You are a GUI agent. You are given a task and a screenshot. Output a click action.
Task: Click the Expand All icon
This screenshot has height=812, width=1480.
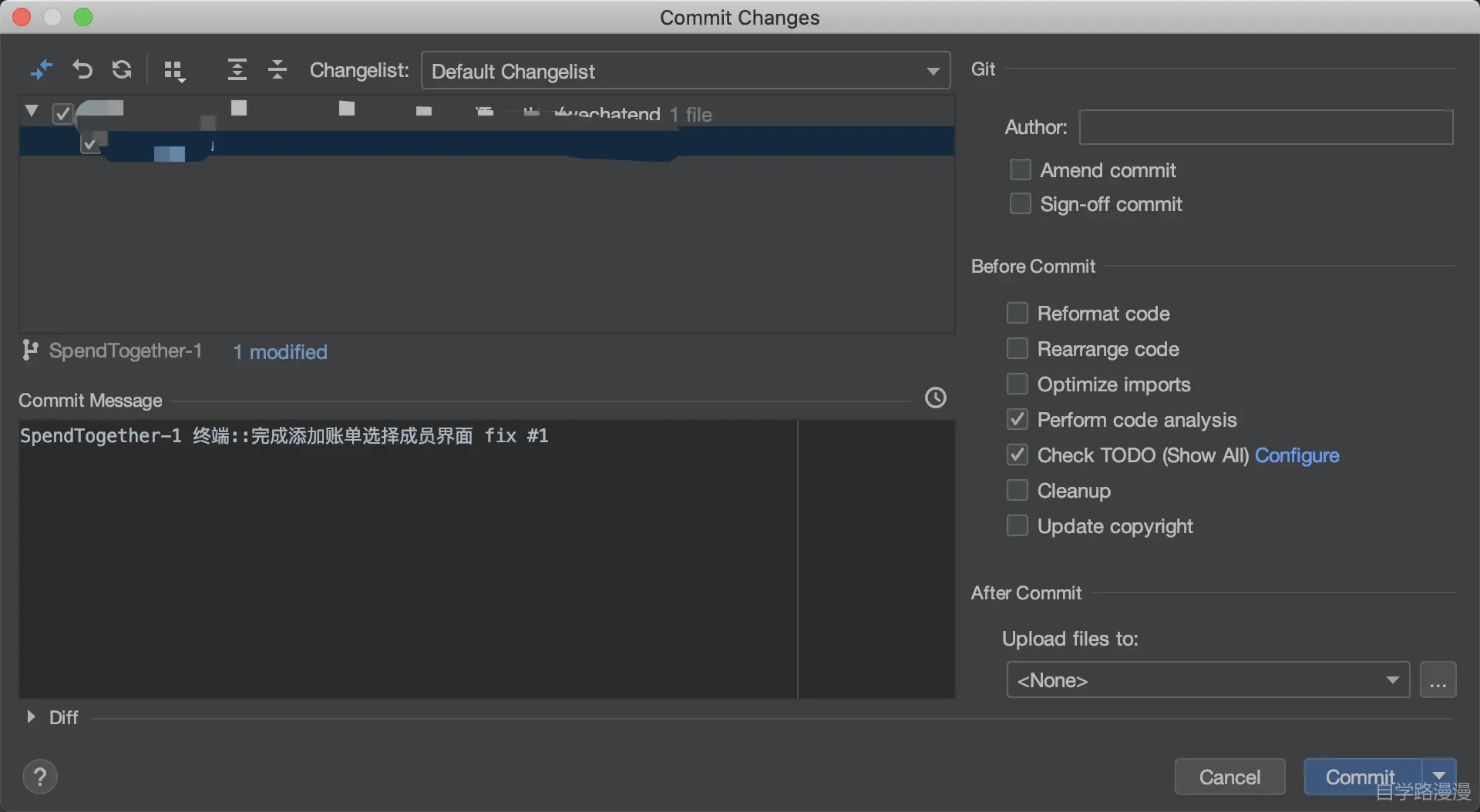(237, 70)
